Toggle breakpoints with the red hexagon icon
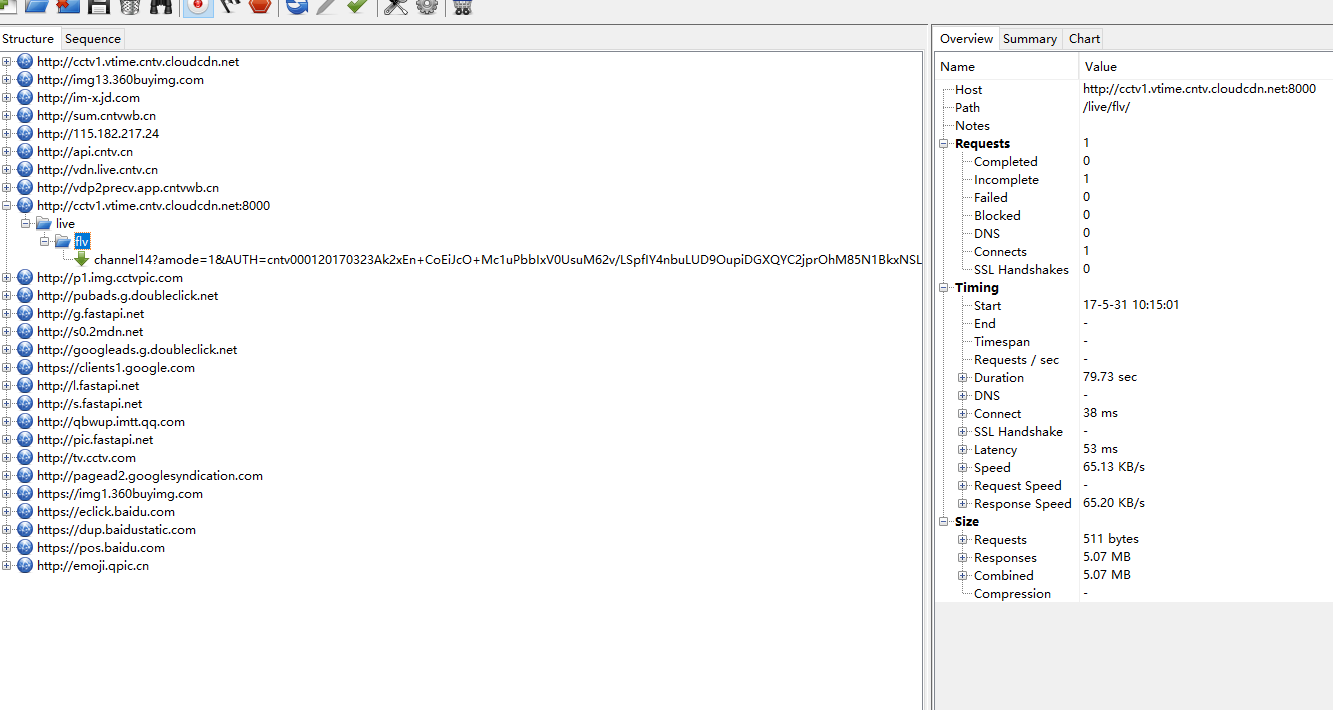This screenshot has height=710, width=1333. click(x=260, y=6)
